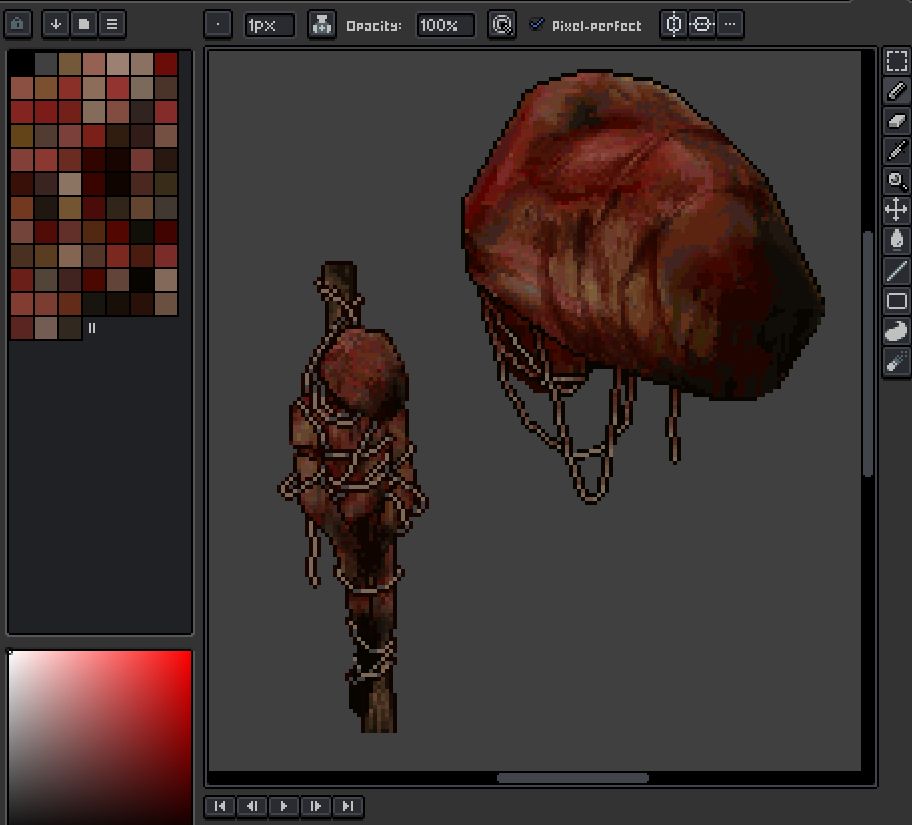Toggle the Pixel-perfect checkbox
The width and height of the screenshot is (912, 825).
[x=537, y=24]
